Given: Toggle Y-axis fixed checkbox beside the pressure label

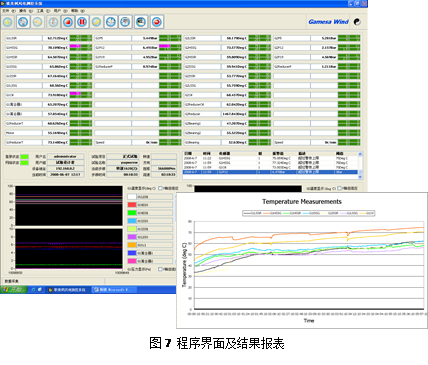Looking at the screenshot, I should click(x=160, y=269).
